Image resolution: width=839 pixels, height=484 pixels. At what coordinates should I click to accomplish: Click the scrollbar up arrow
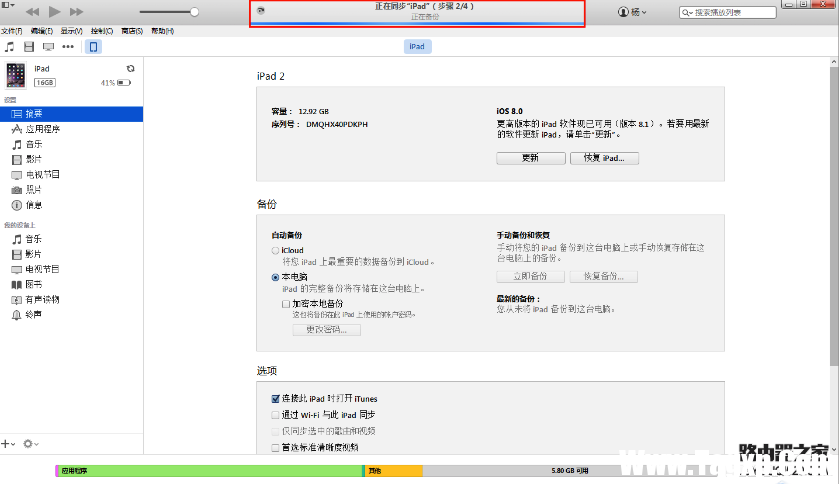click(834, 62)
